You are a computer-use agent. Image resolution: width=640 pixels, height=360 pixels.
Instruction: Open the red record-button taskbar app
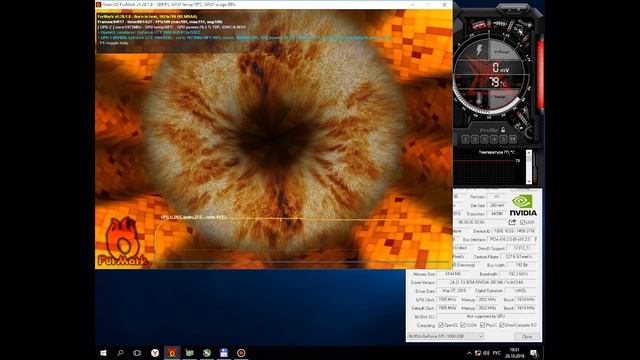click(241, 353)
